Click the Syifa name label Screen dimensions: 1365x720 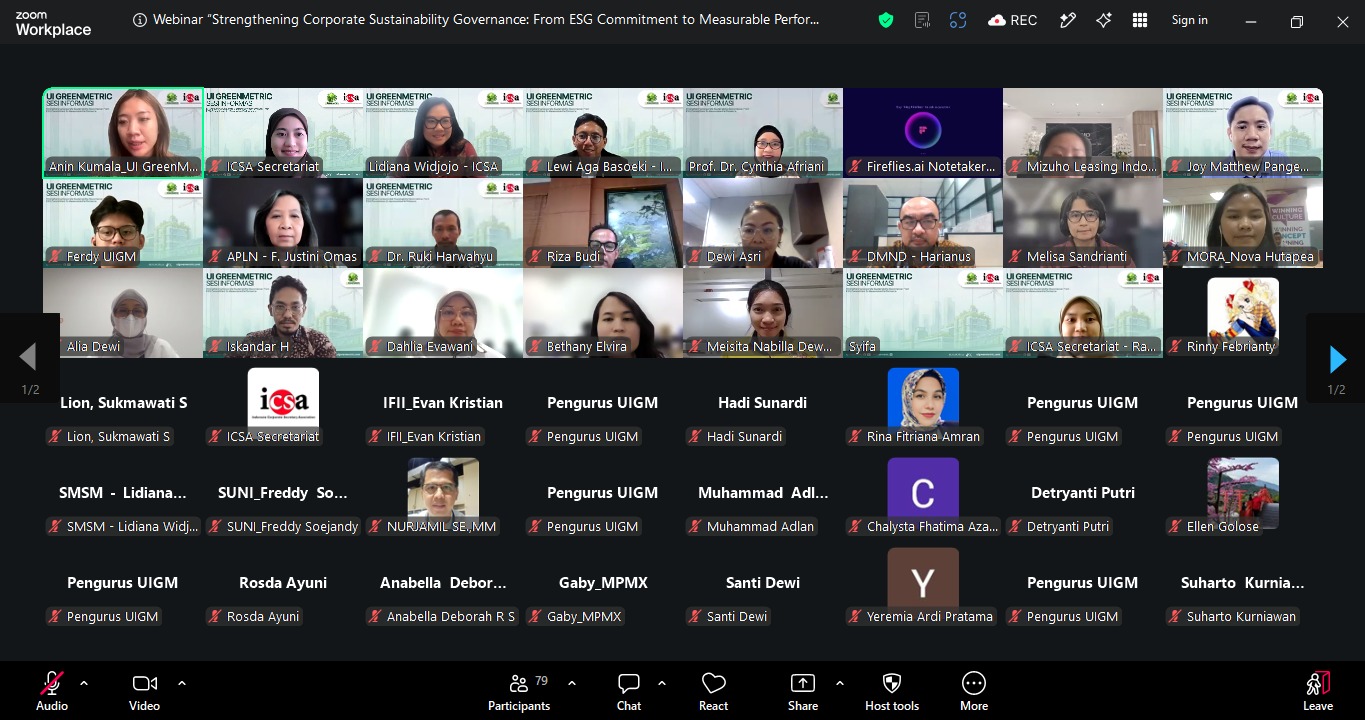click(x=862, y=347)
